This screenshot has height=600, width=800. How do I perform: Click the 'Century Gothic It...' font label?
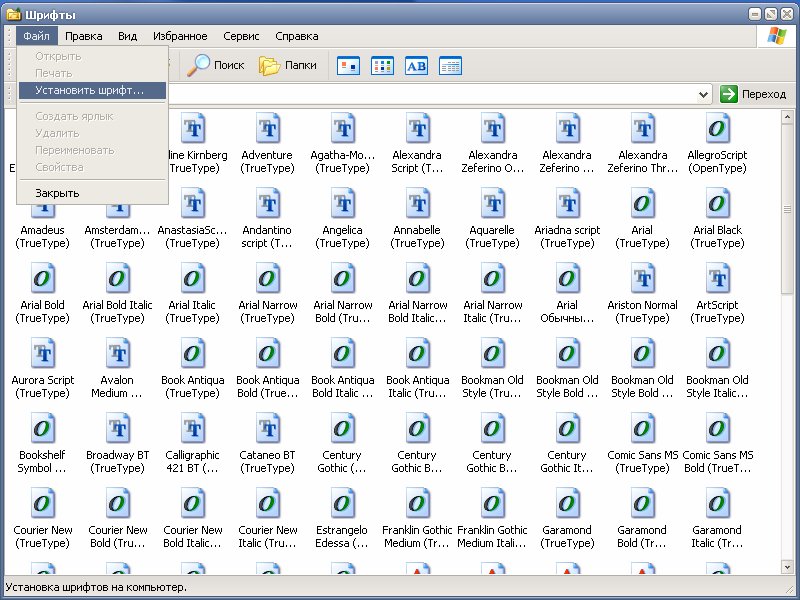(x=567, y=462)
